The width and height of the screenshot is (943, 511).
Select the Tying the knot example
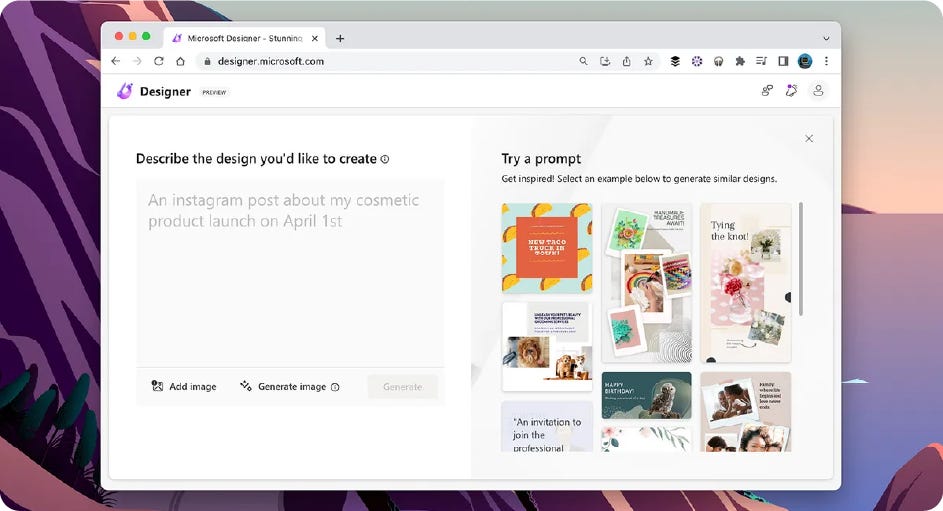[x=746, y=283]
